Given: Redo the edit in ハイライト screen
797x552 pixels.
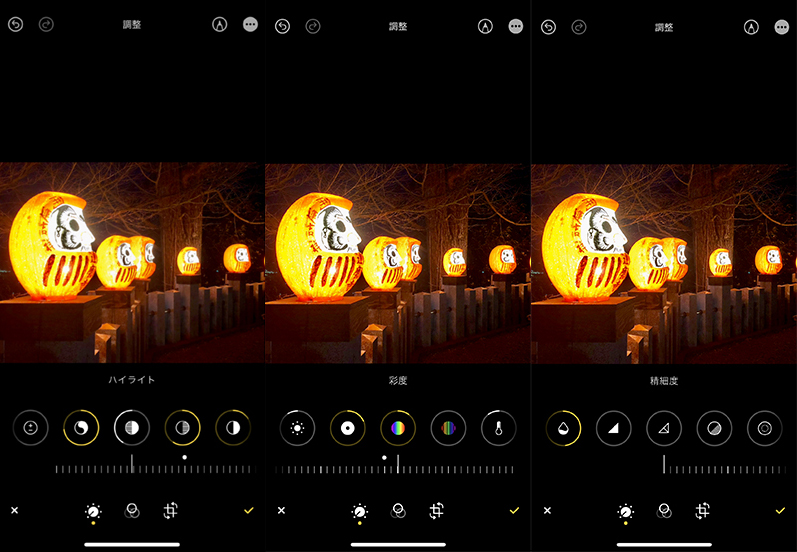Looking at the screenshot, I should 46,24.
